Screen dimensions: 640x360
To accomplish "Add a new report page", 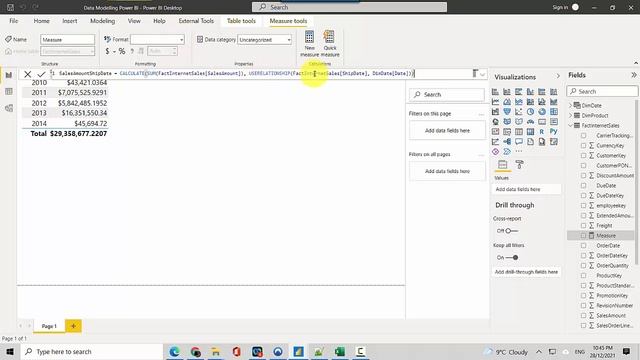I will tap(73, 326).
